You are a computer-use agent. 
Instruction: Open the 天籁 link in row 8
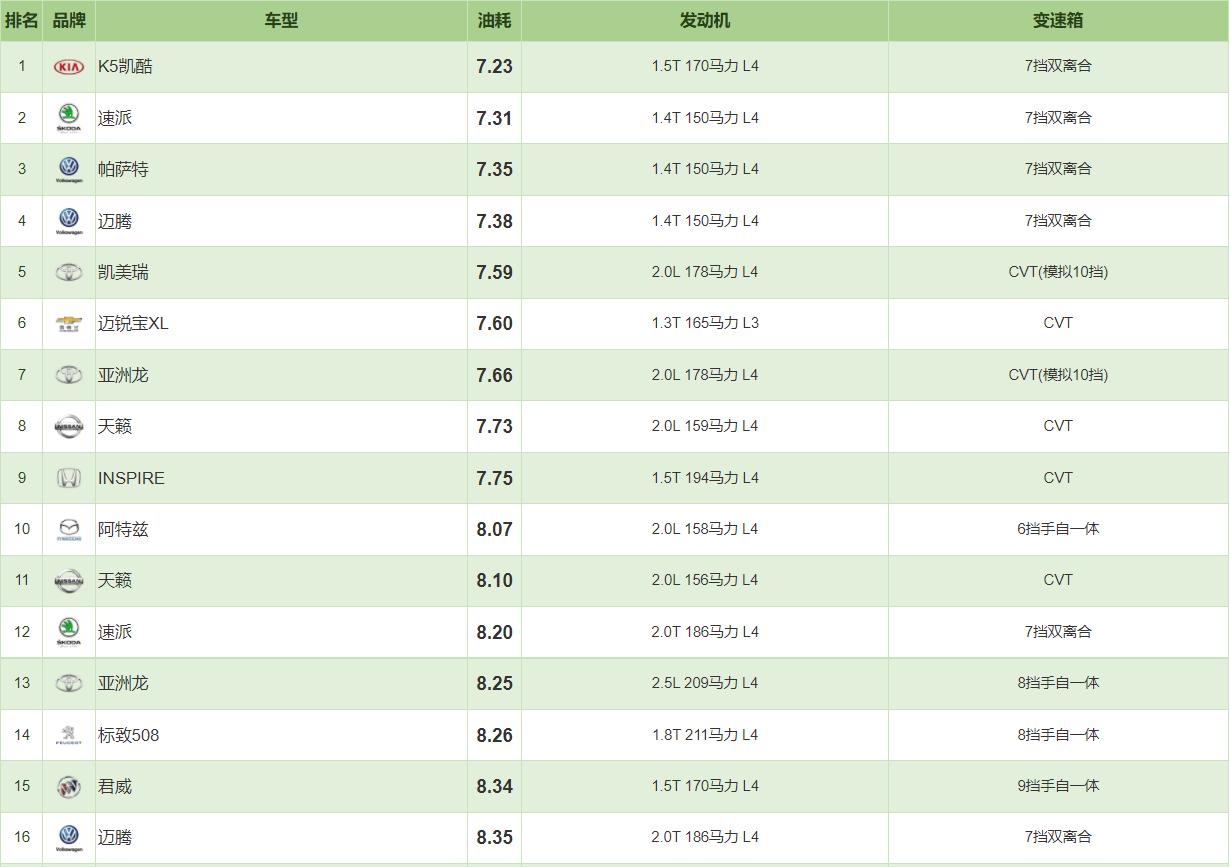(x=115, y=426)
